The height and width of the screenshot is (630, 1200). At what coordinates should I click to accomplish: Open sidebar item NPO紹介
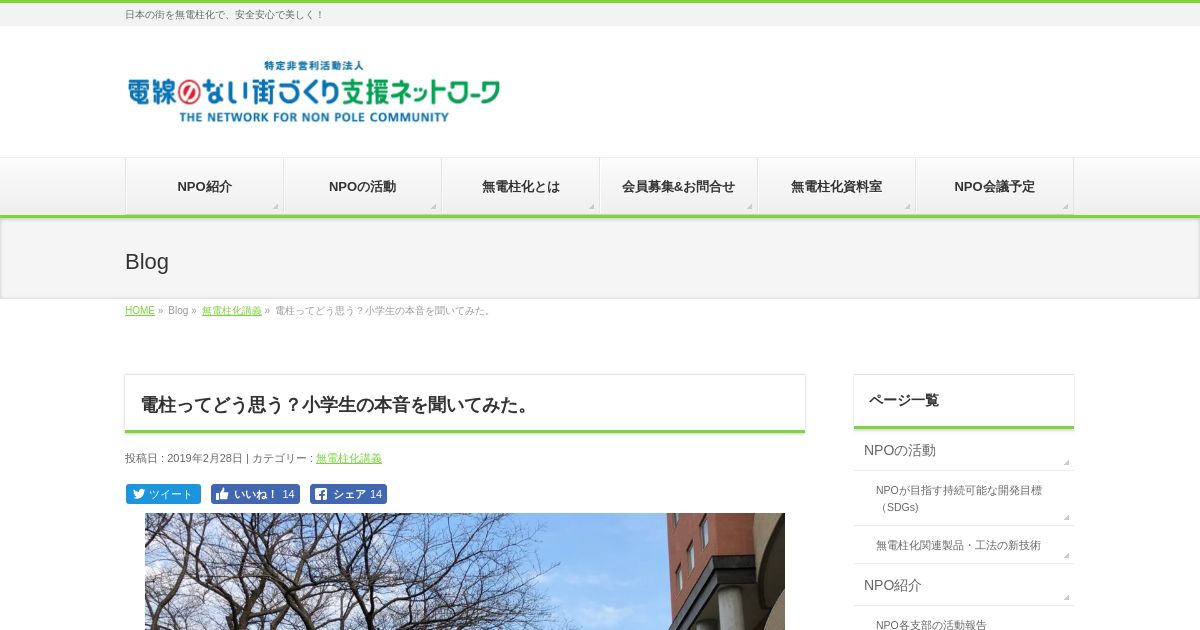pyautogui.click(x=964, y=585)
